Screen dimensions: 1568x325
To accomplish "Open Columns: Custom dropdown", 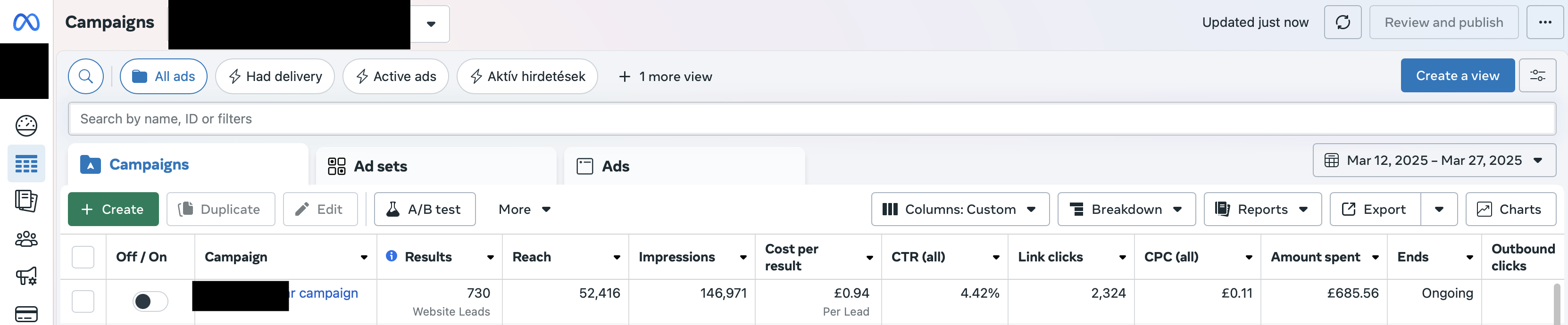I will (960, 210).
